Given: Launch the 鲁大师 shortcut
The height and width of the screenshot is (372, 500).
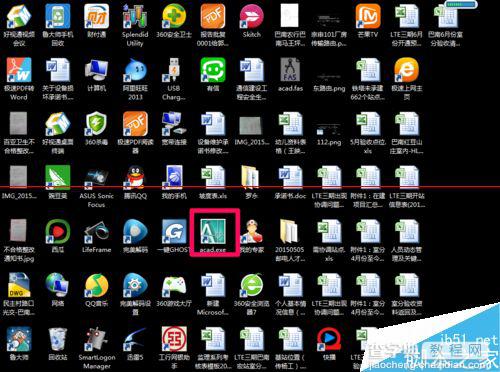Looking at the screenshot, I should [19, 339].
